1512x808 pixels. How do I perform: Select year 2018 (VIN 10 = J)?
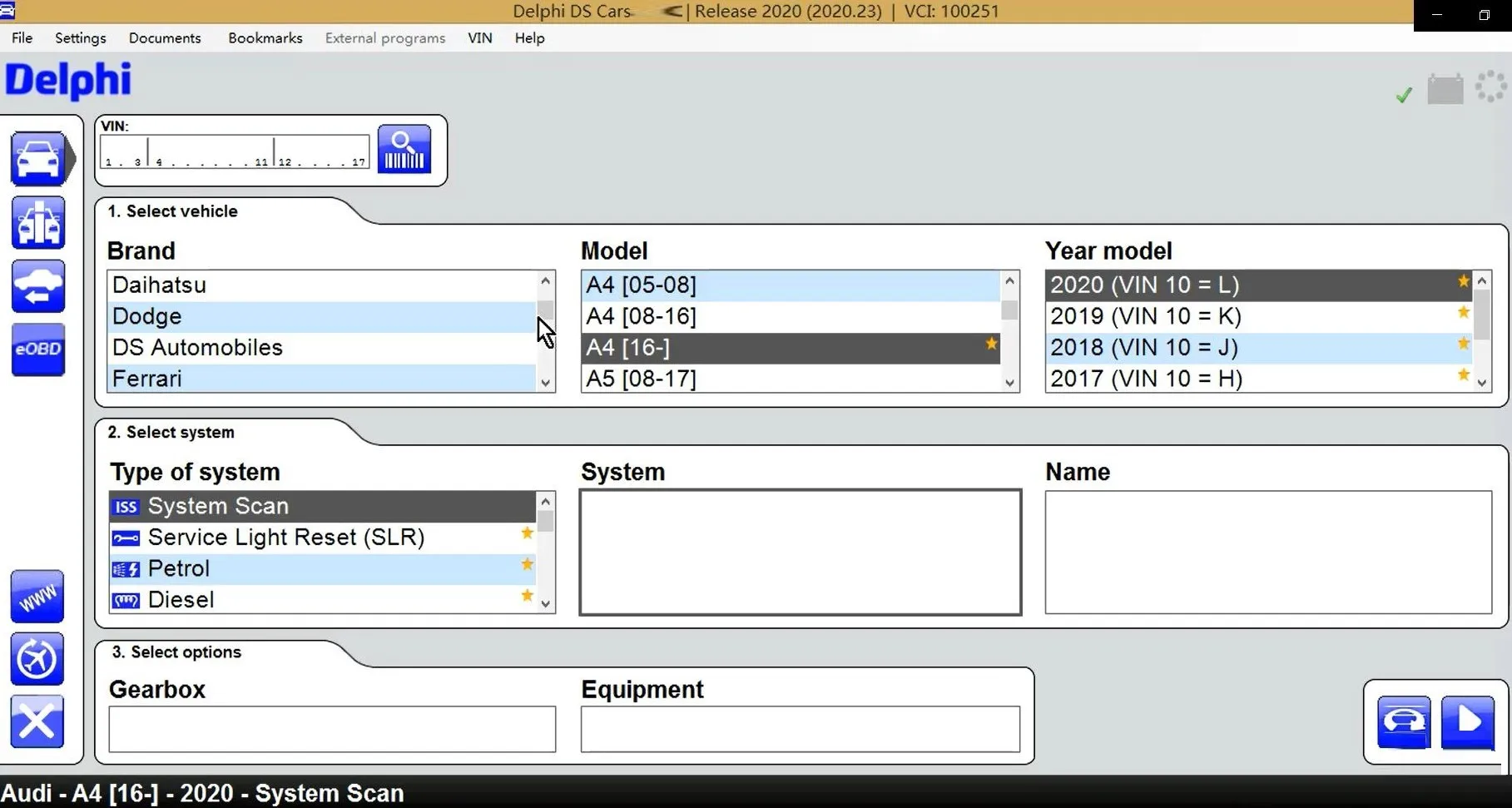click(1259, 348)
